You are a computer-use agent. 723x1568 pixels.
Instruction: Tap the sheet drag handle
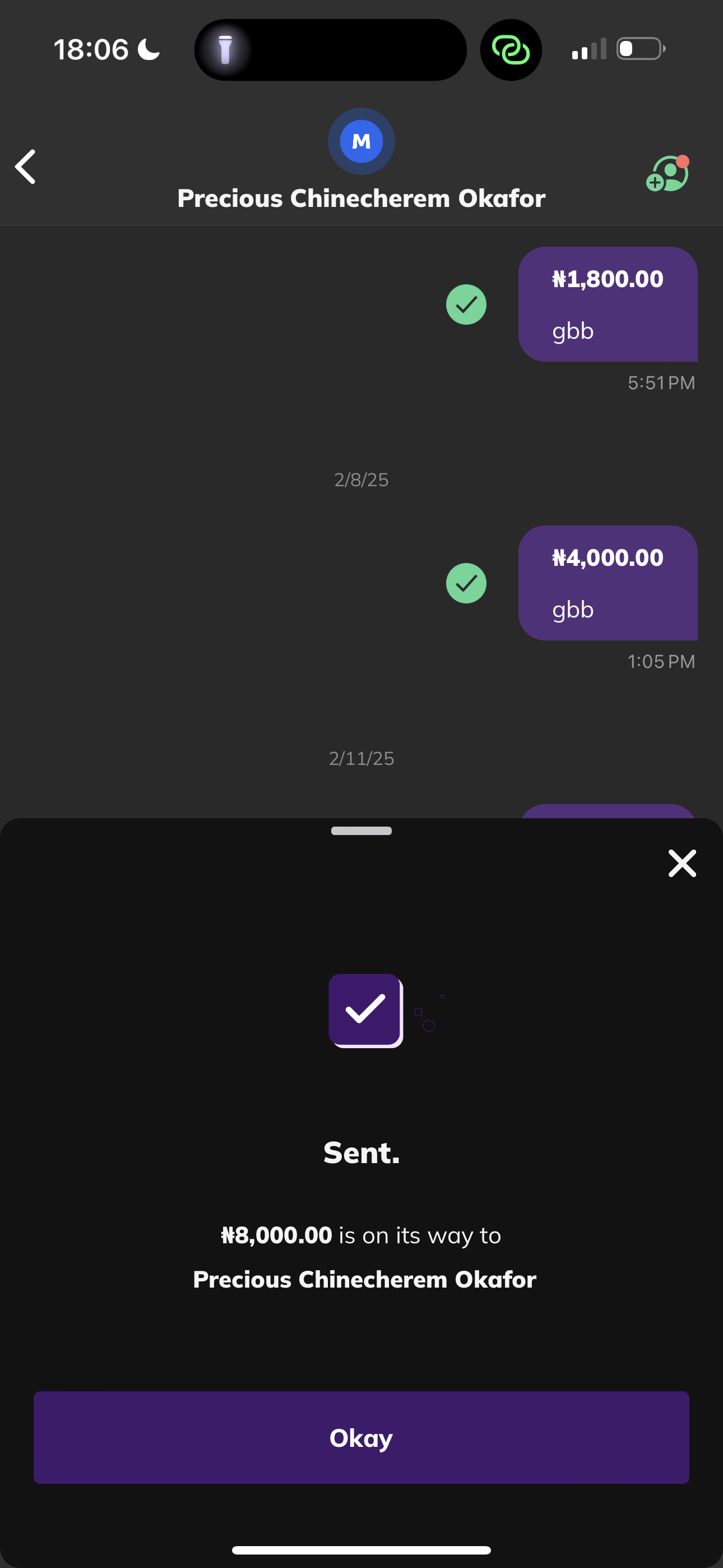361,831
